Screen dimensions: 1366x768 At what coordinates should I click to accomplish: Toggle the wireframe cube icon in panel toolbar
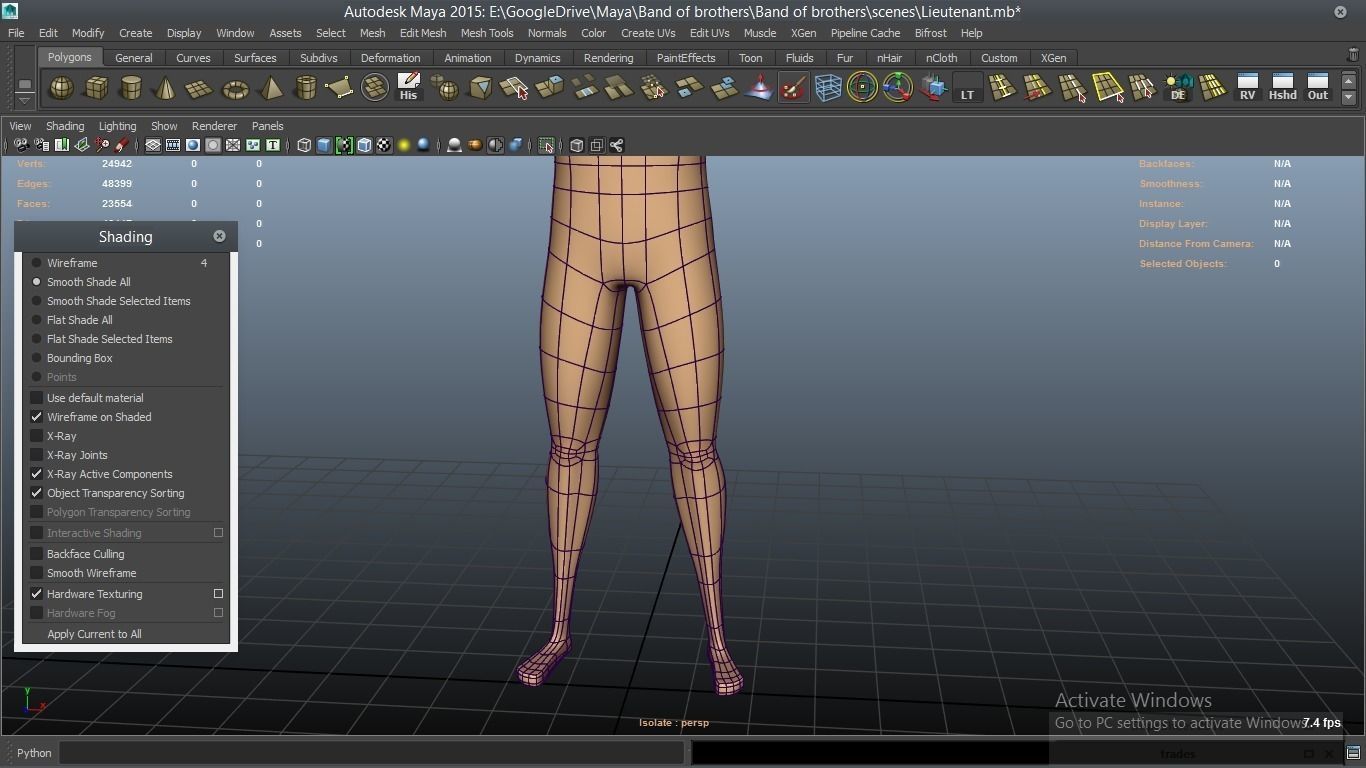coord(304,146)
